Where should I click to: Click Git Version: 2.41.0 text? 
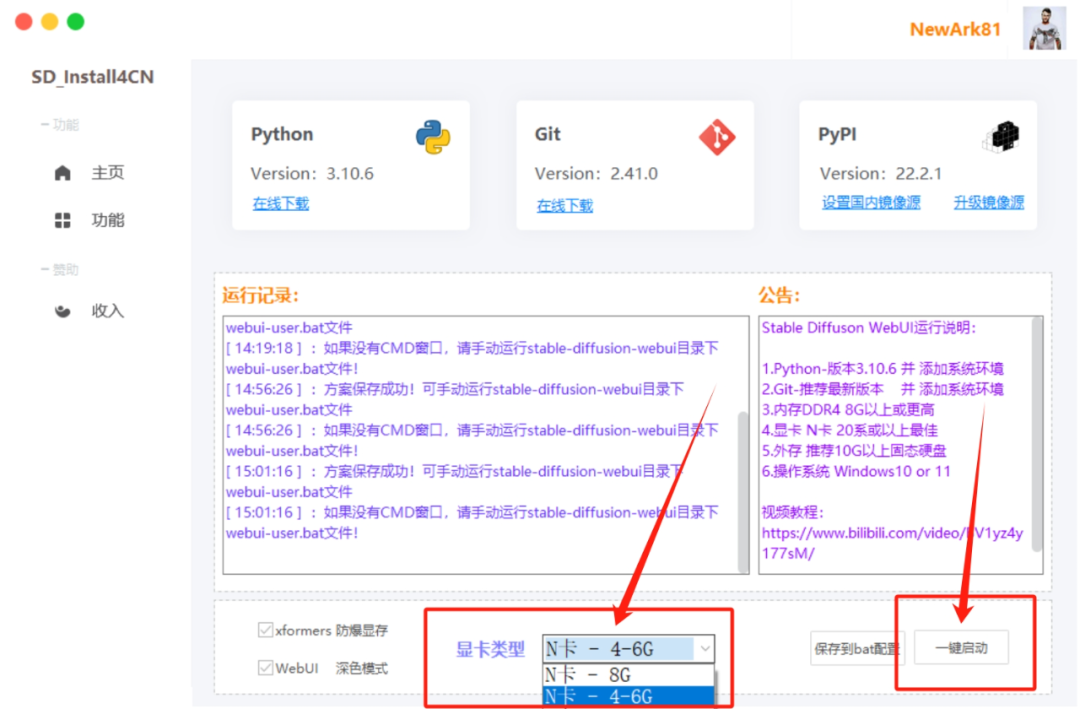point(596,174)
